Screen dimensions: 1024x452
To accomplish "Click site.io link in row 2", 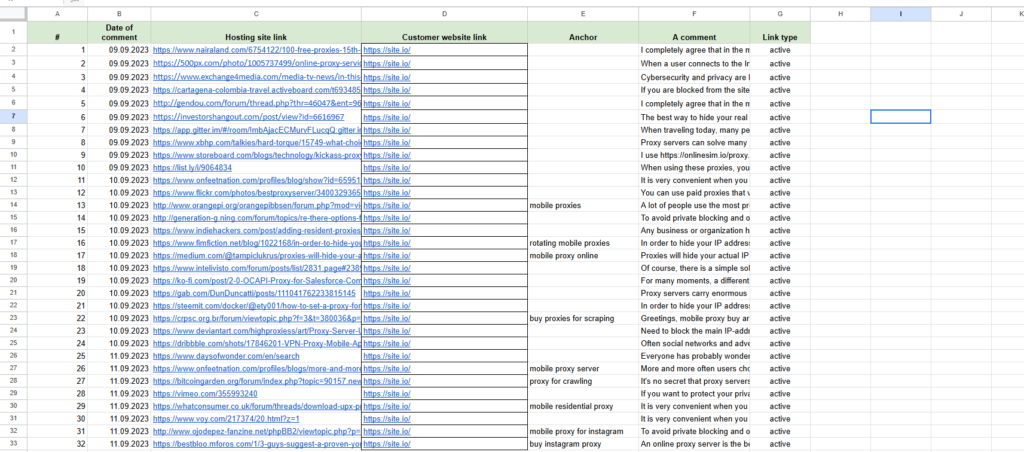I will point(387,50).
